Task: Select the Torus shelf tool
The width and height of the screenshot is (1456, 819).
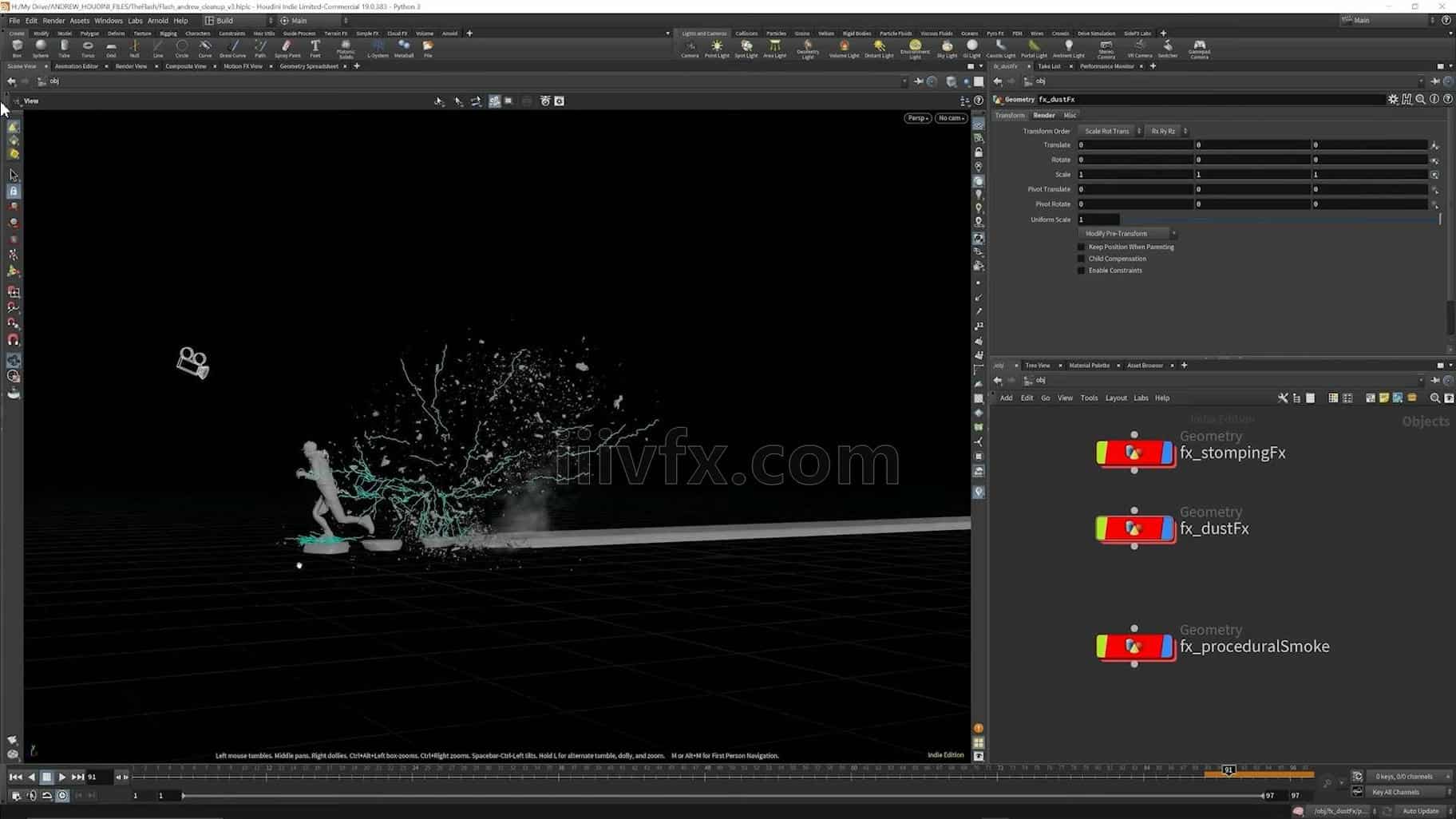Action: 88,49
